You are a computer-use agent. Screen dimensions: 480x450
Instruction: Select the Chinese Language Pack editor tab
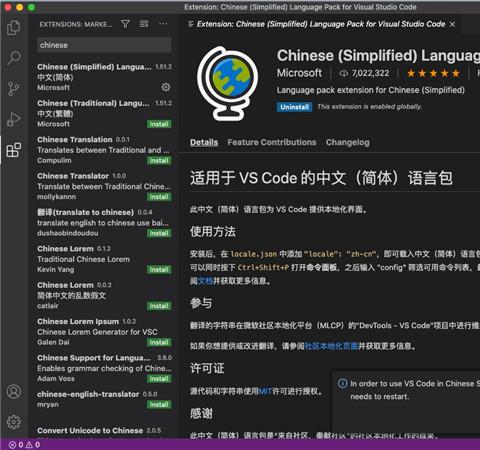click(321, 24)
